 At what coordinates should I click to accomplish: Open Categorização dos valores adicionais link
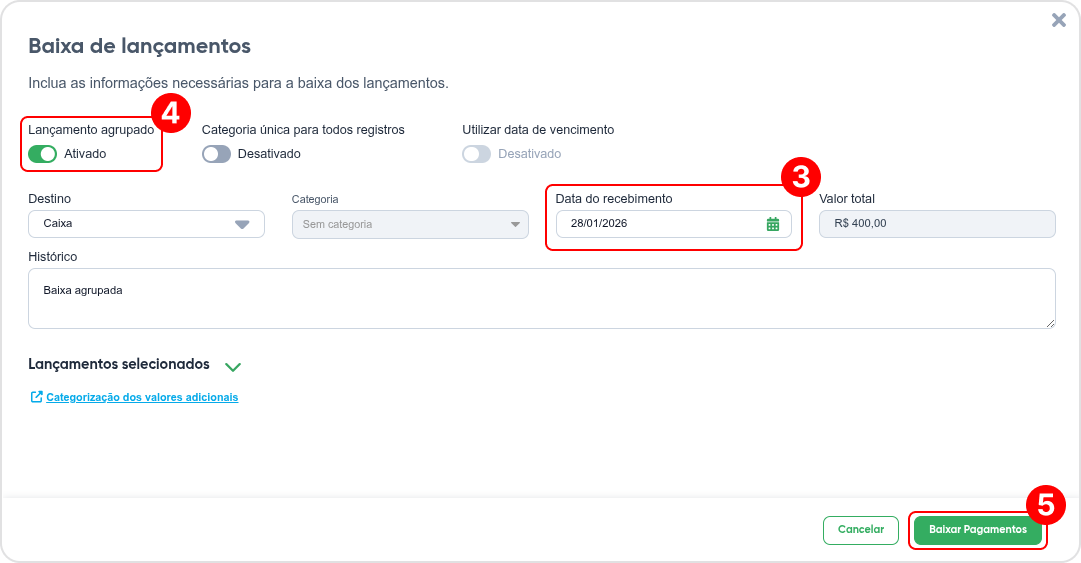pos(142,397)
